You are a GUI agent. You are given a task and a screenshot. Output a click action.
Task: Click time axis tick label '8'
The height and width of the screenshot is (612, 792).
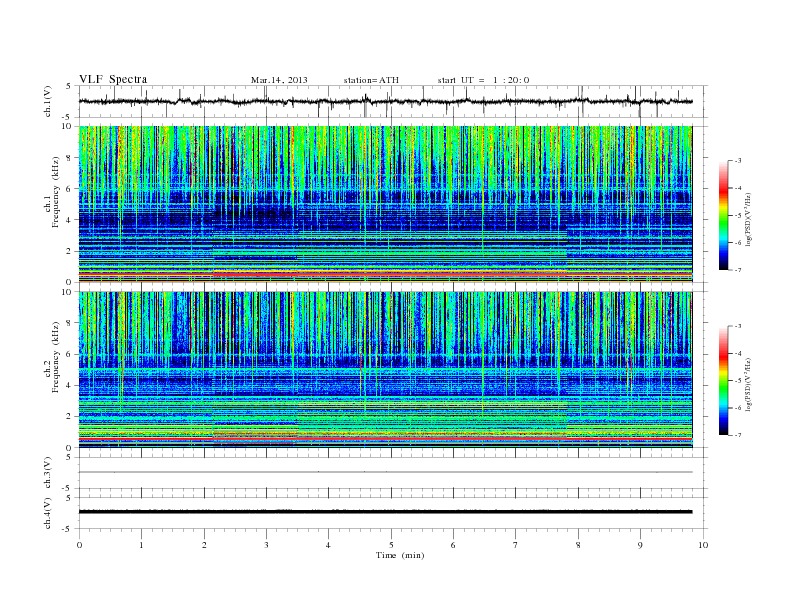coord(578,545)
